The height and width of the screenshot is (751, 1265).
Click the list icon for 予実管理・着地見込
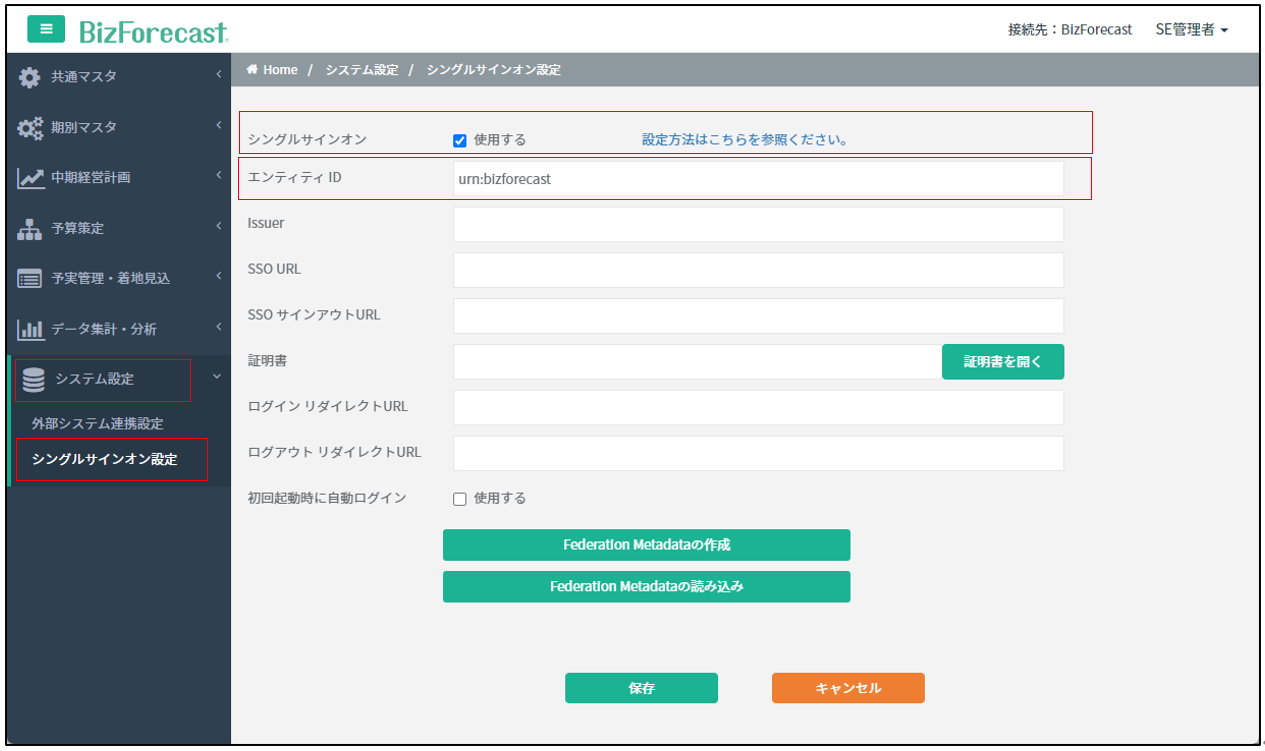click(x=30, y=279)
